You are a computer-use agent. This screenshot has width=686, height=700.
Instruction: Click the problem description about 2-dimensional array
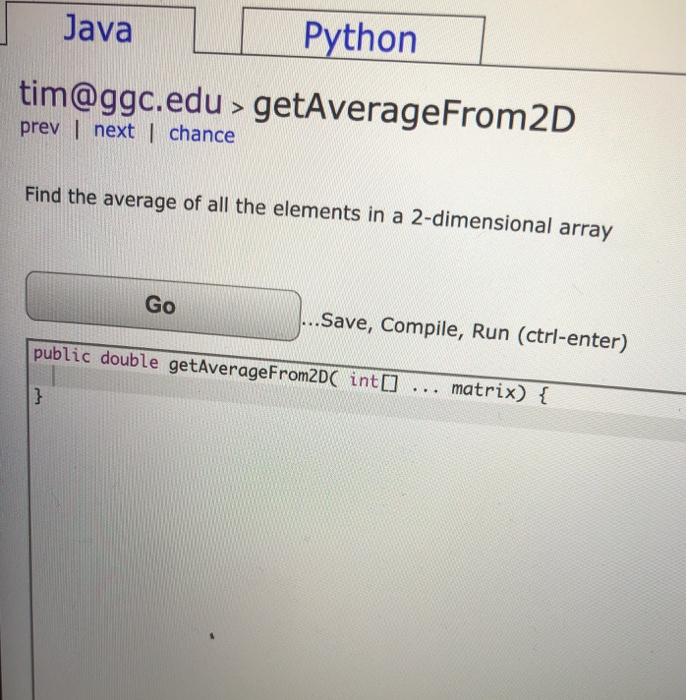pos(318,212)
